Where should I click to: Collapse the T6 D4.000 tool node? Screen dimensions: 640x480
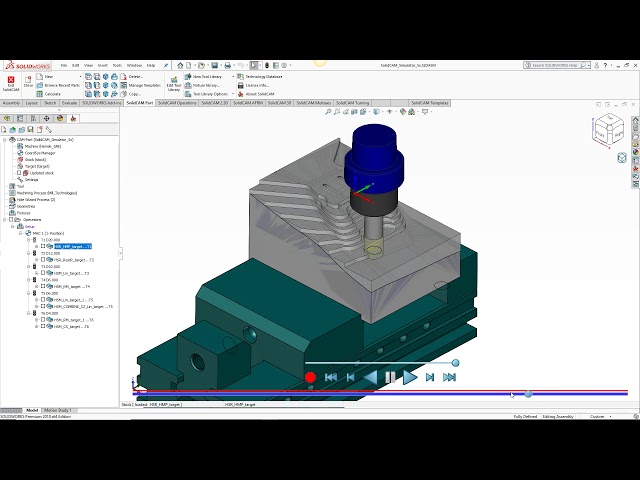point(29,313)
